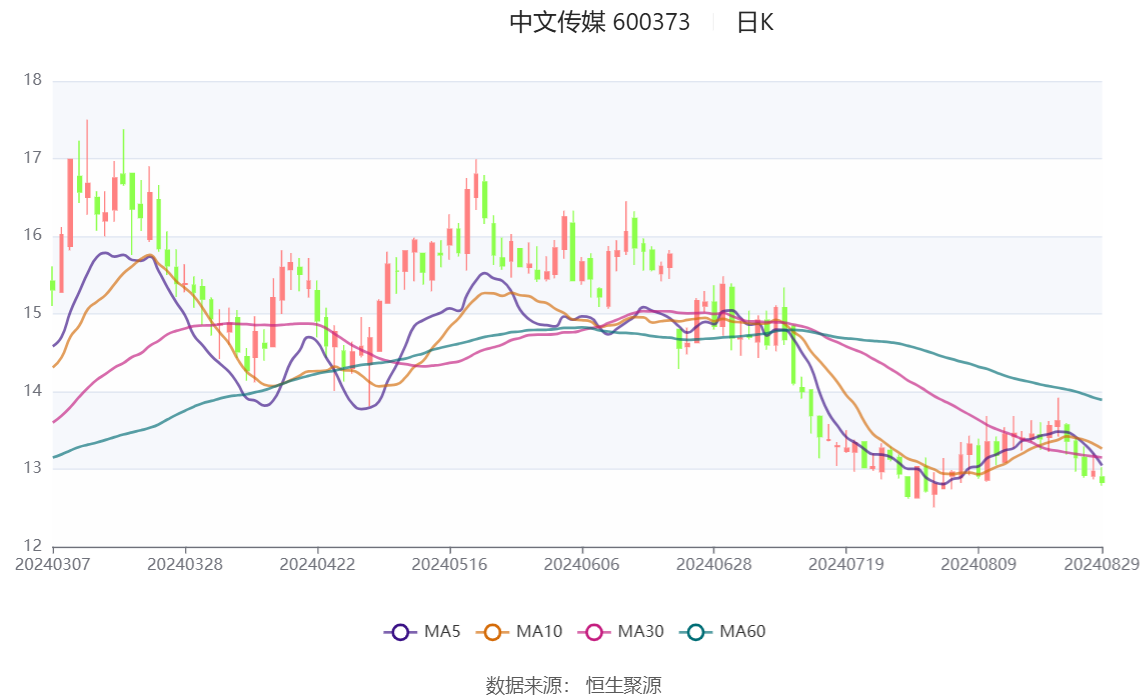Select the 20240628 date label on the axis
This screenshot has width=1147, height=699.
coord(714,564)
